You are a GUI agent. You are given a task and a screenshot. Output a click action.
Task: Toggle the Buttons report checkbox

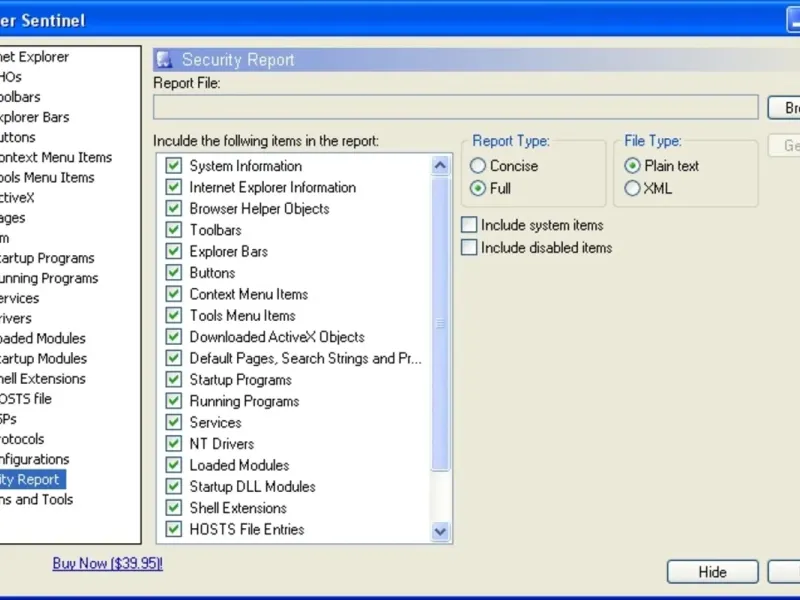click(173, 273)
